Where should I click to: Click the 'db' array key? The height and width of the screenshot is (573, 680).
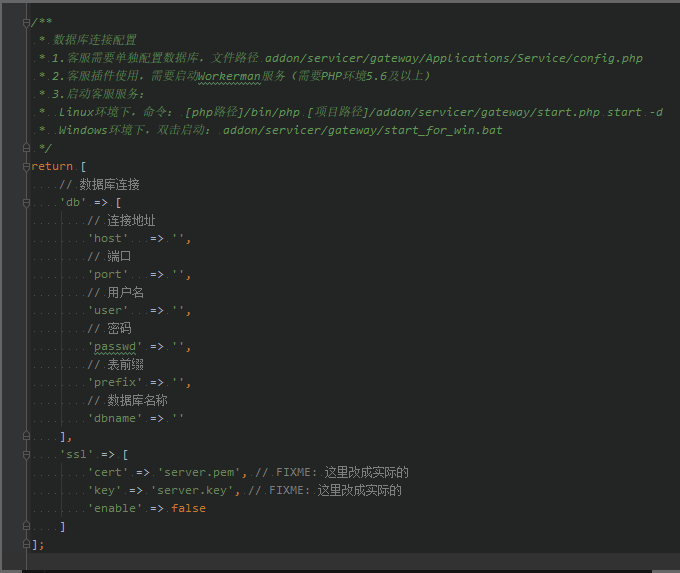[x=73, y=203]
